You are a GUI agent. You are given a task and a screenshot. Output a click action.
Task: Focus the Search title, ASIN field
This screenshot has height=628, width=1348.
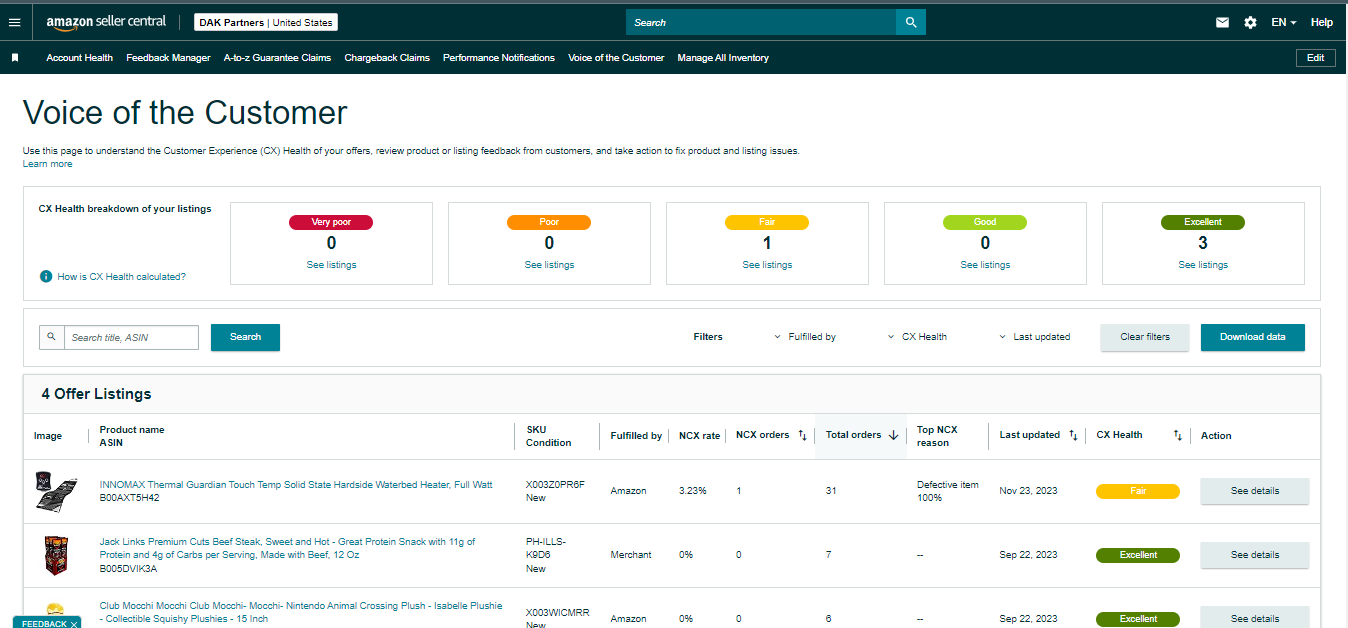tap(131, 337)
